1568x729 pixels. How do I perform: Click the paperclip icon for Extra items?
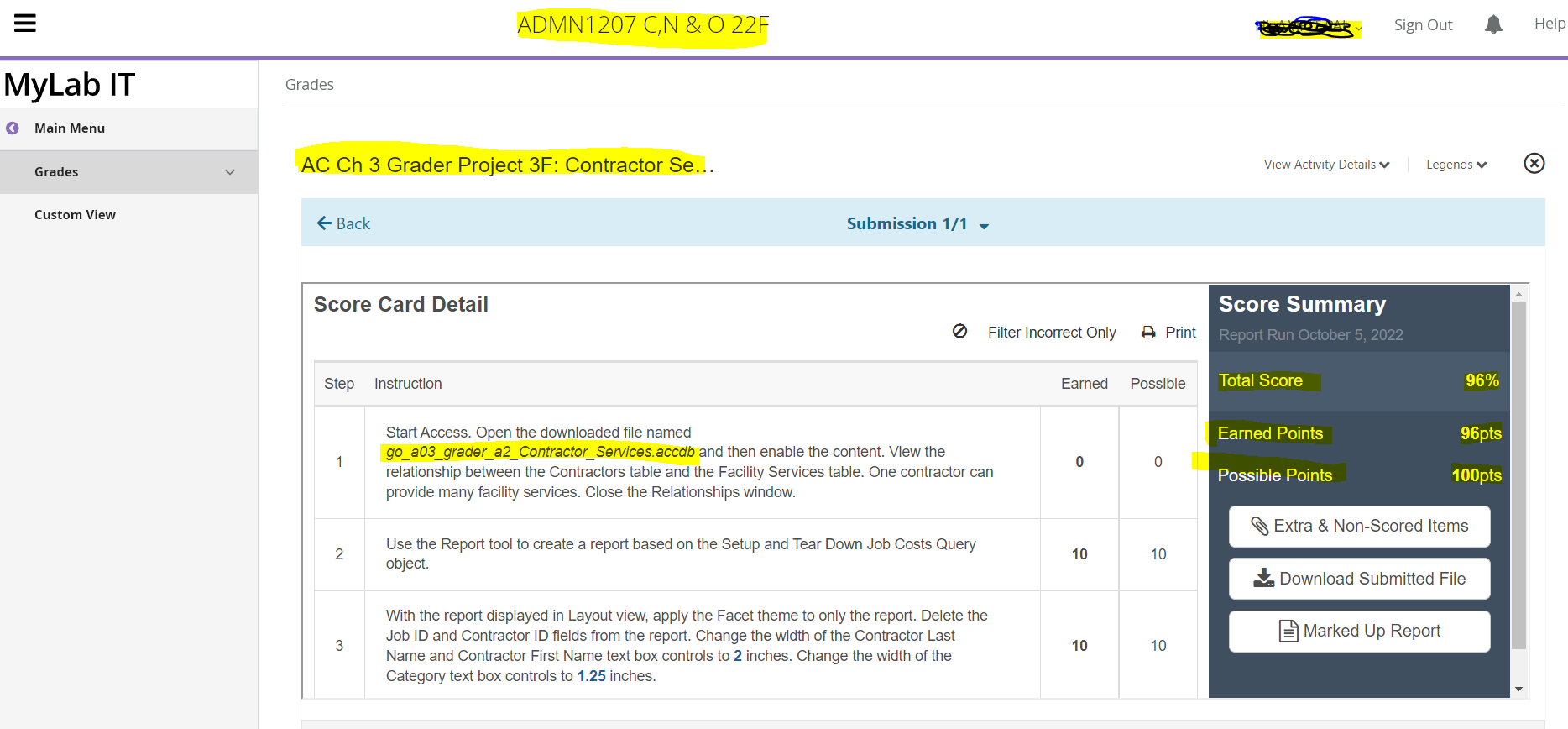1259,526
